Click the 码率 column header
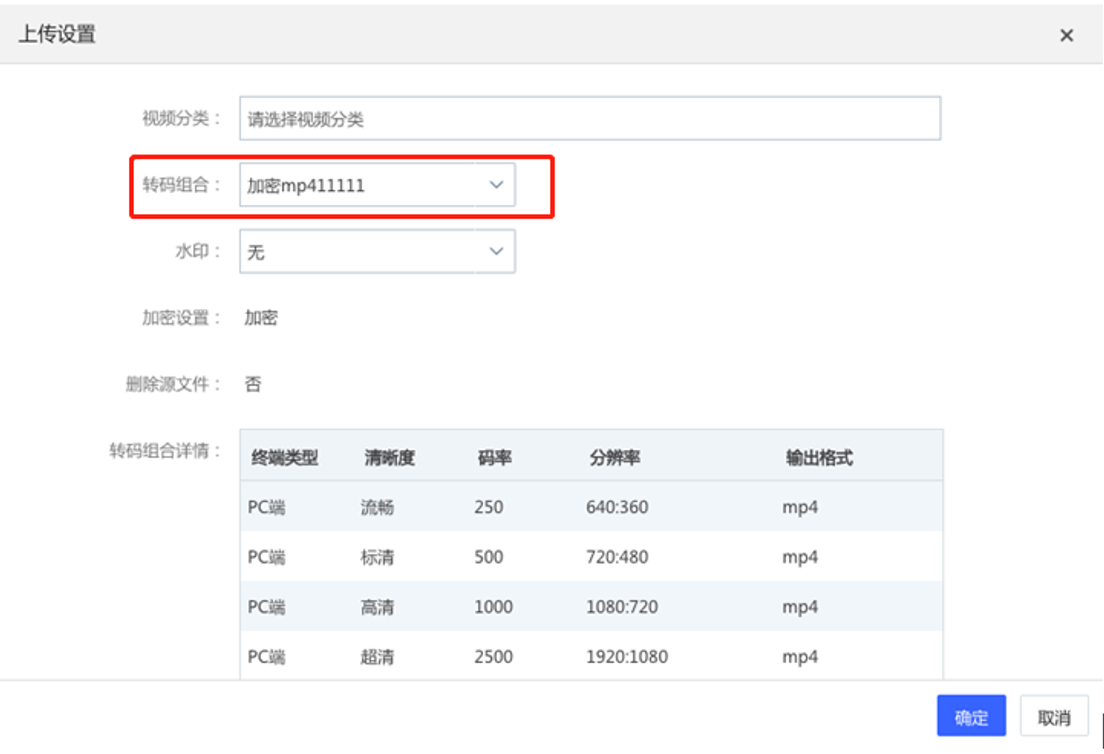Viewport: 1104px width, 754px height. (495, 458)
